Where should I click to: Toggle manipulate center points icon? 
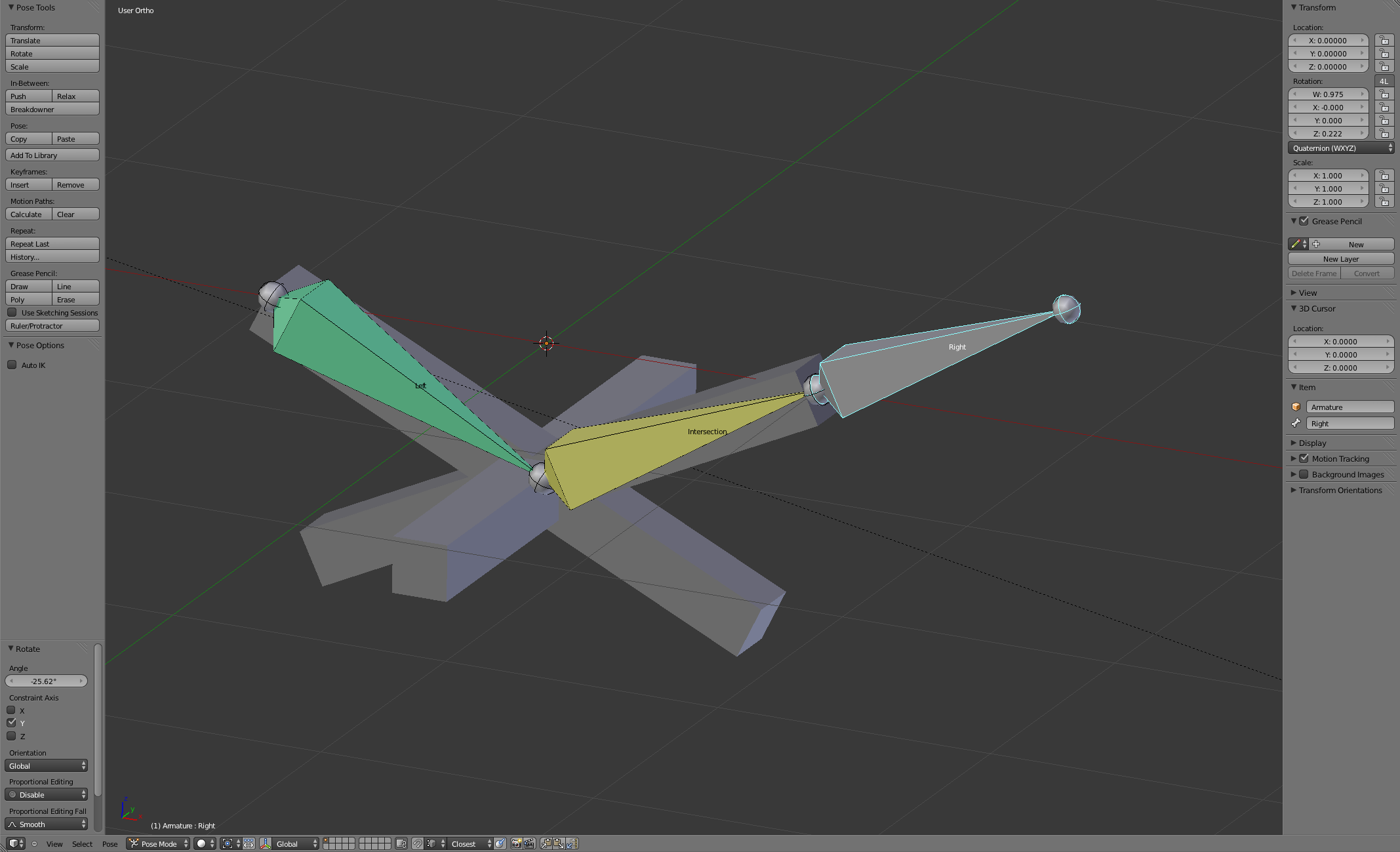(x=249, y=843)
